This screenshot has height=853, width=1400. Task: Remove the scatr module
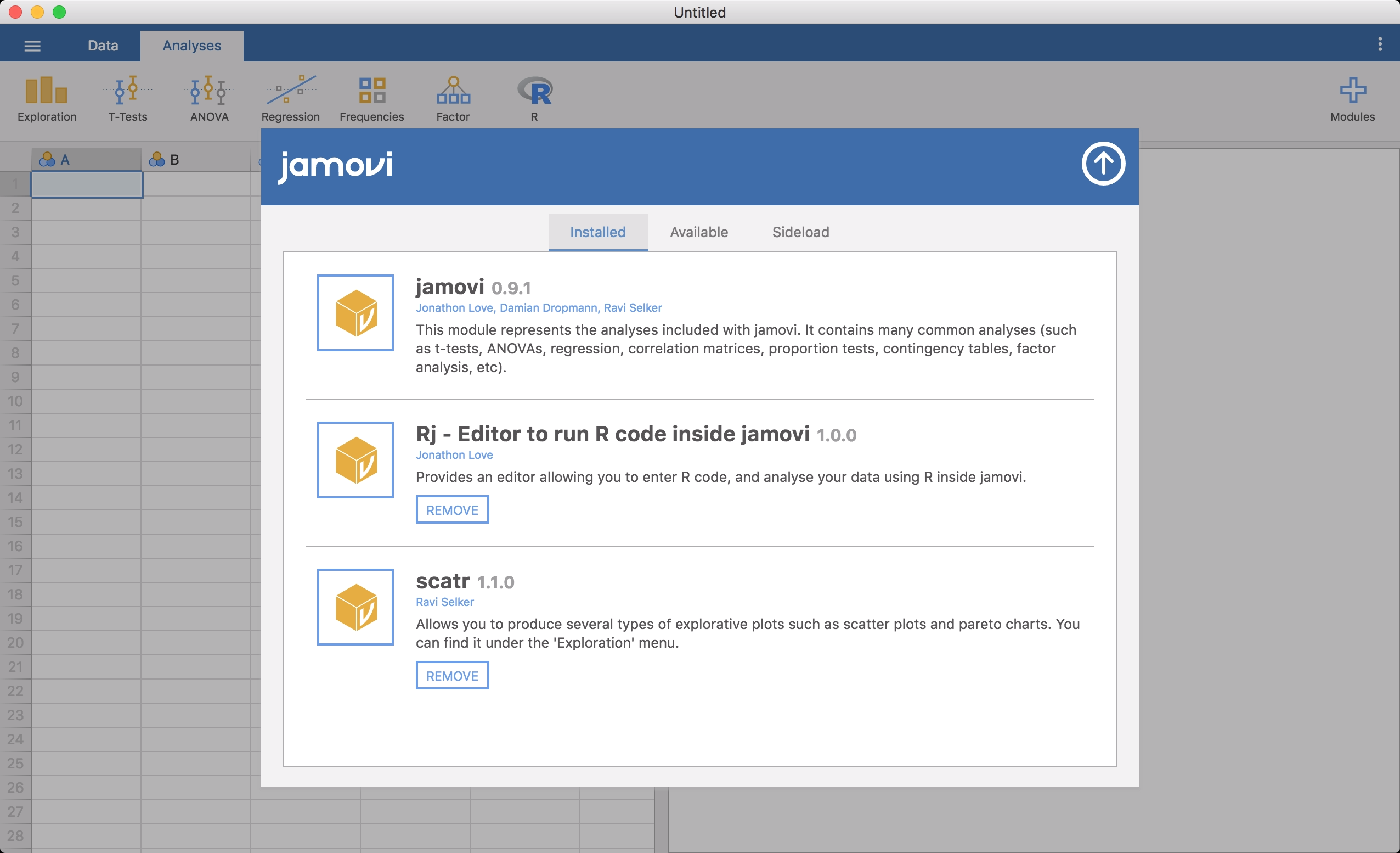tap(452, 676)
